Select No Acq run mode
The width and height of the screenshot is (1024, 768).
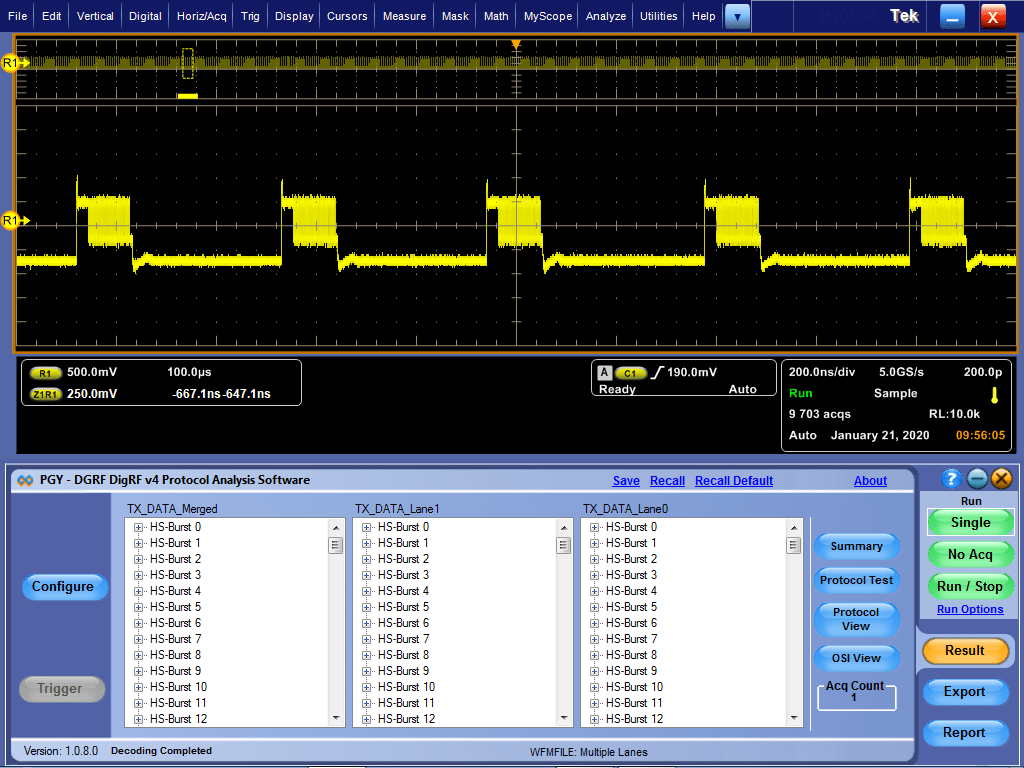tap(970, 554)
